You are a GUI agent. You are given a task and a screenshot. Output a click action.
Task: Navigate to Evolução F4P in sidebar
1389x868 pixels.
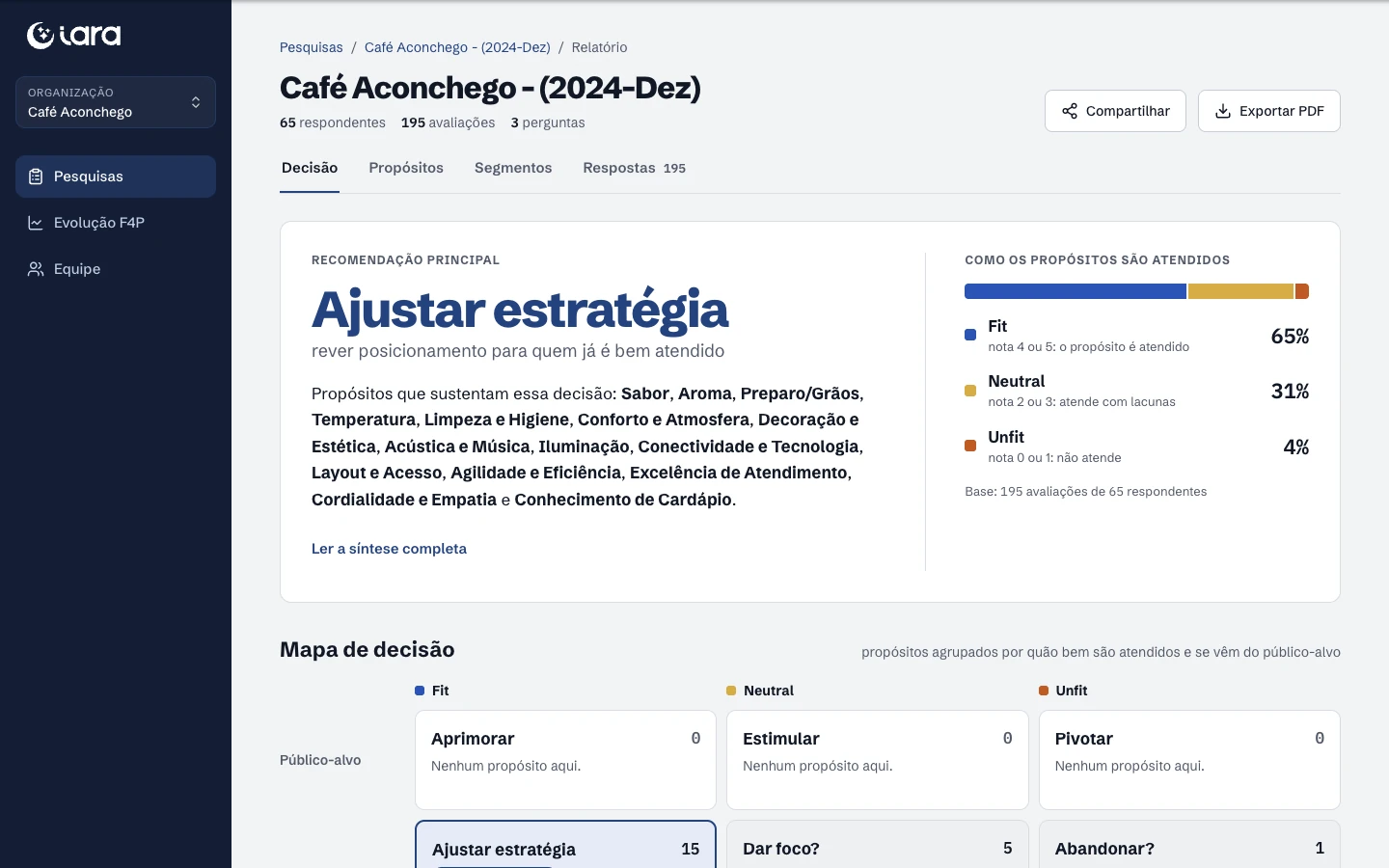(x=116, y=223)
